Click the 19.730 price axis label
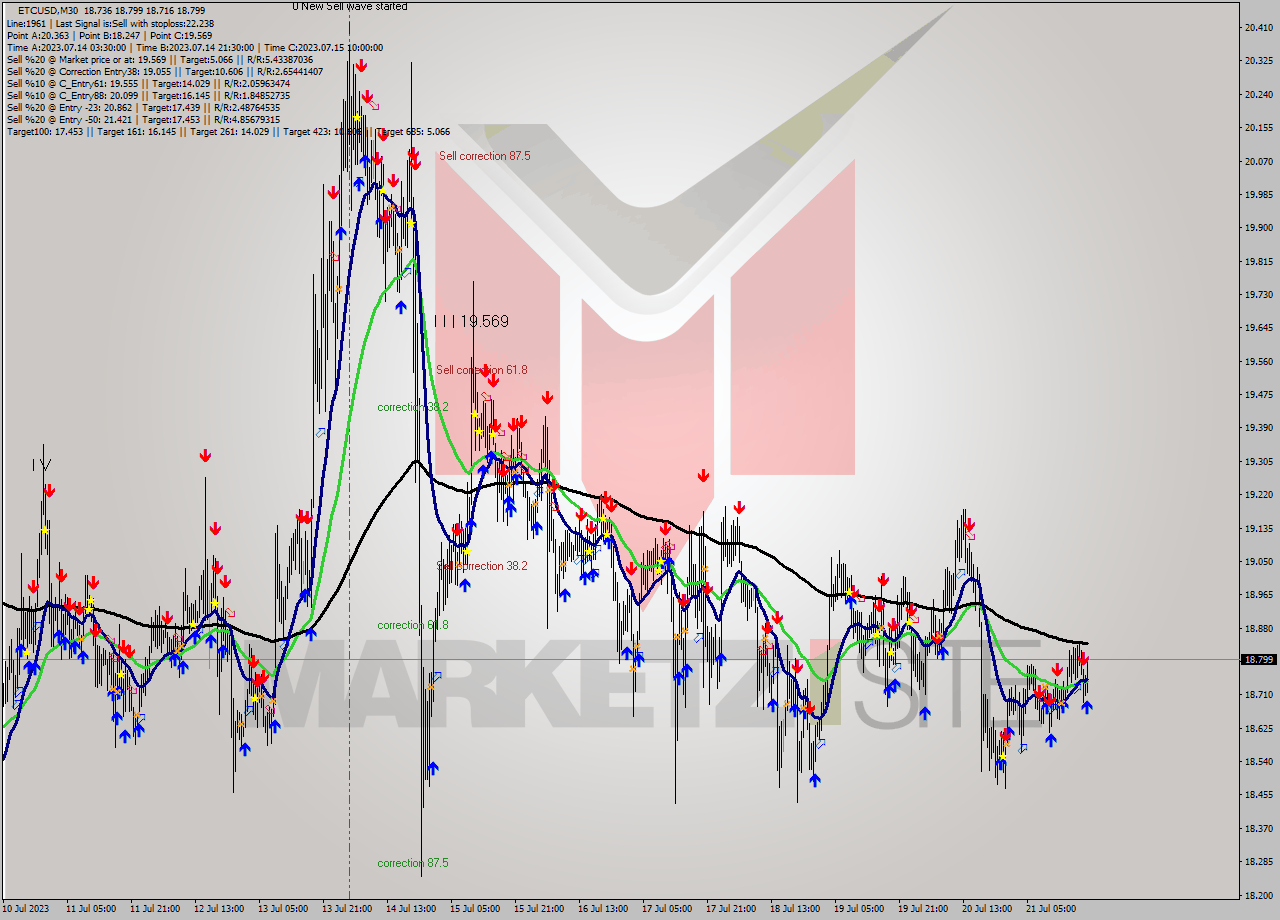Viewport: 1280px width, 920px height. pyautogui.click(x=1258, y=294)
